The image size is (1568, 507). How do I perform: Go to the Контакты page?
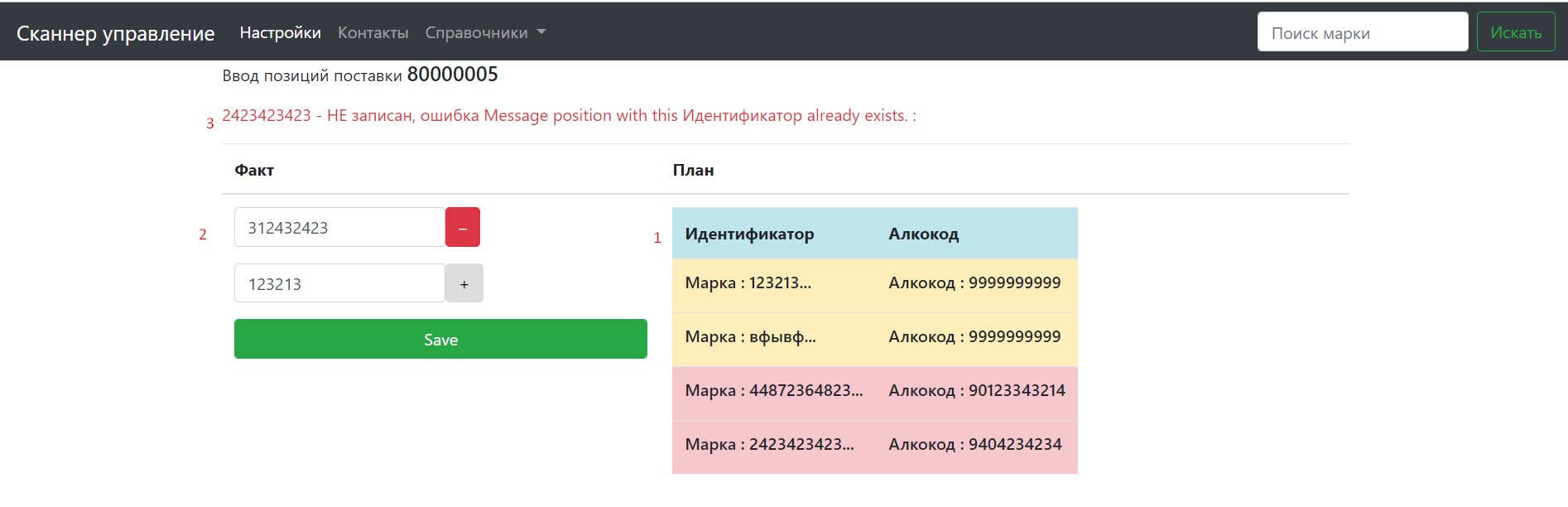click(x=373, y=33)
